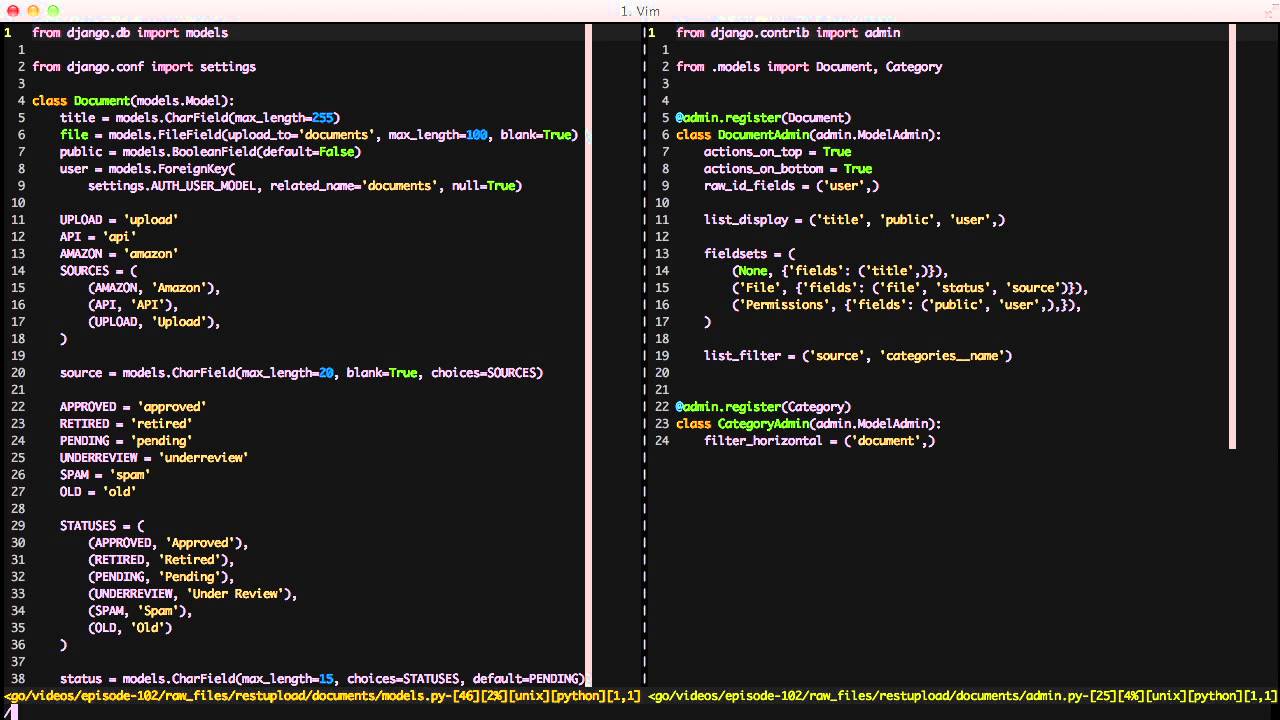Click the "APPROVED = 'approved'" line
Screen dimensions: 1280x720
click(x=133, y=407)
